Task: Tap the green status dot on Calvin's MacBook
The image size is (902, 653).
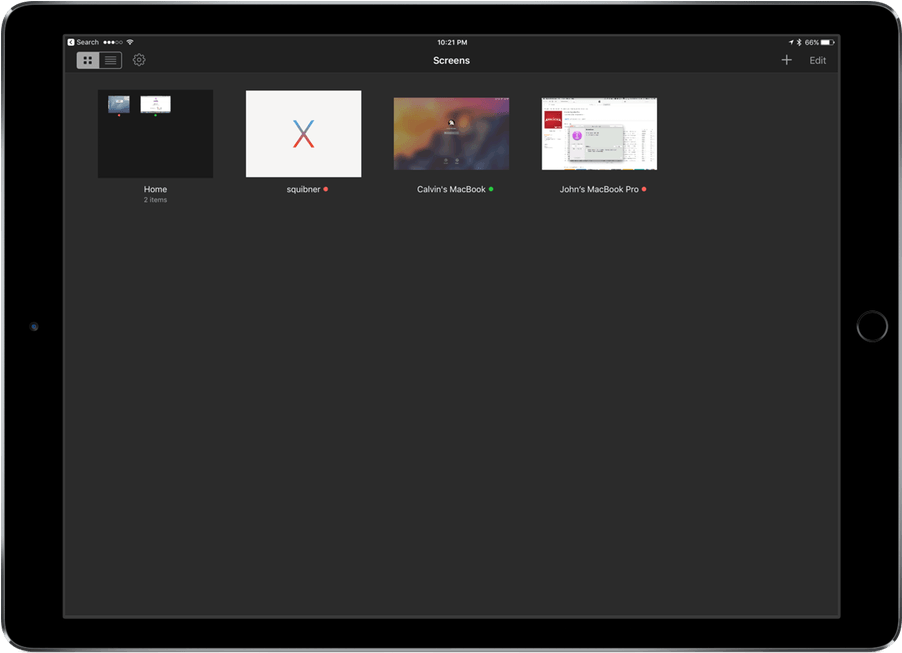Action: (x=491, y=189)
